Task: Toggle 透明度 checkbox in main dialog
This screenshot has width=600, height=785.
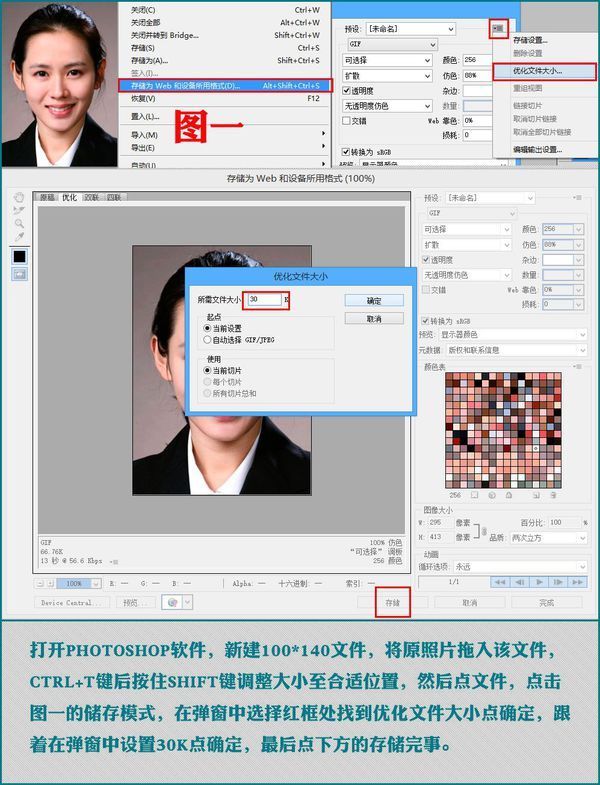Action: tap(426, 259)
